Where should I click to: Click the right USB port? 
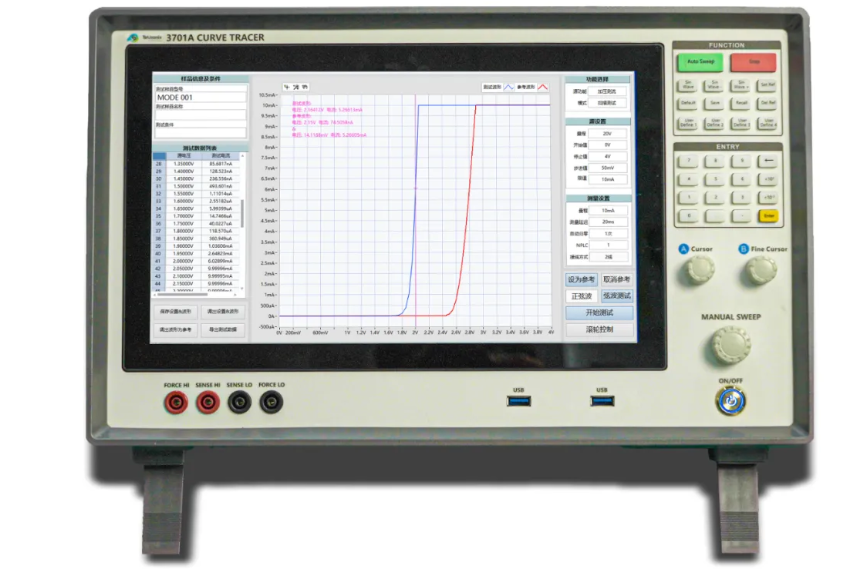(602, 401)
